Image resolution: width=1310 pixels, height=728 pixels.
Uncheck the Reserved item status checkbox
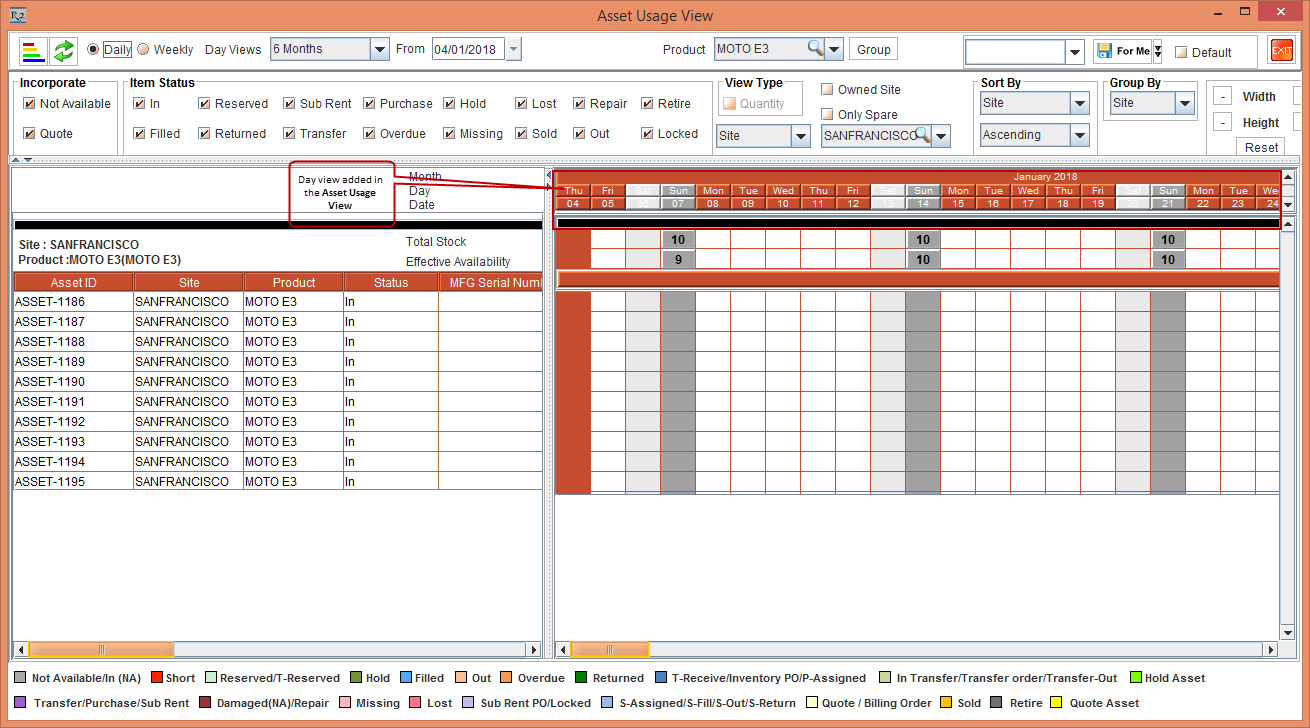click(204, 104)
